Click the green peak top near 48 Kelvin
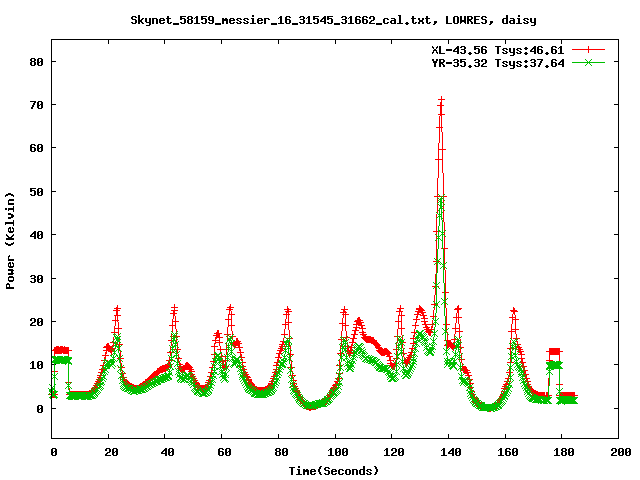Screen dimensions: 640x480 tap(441, 198)
